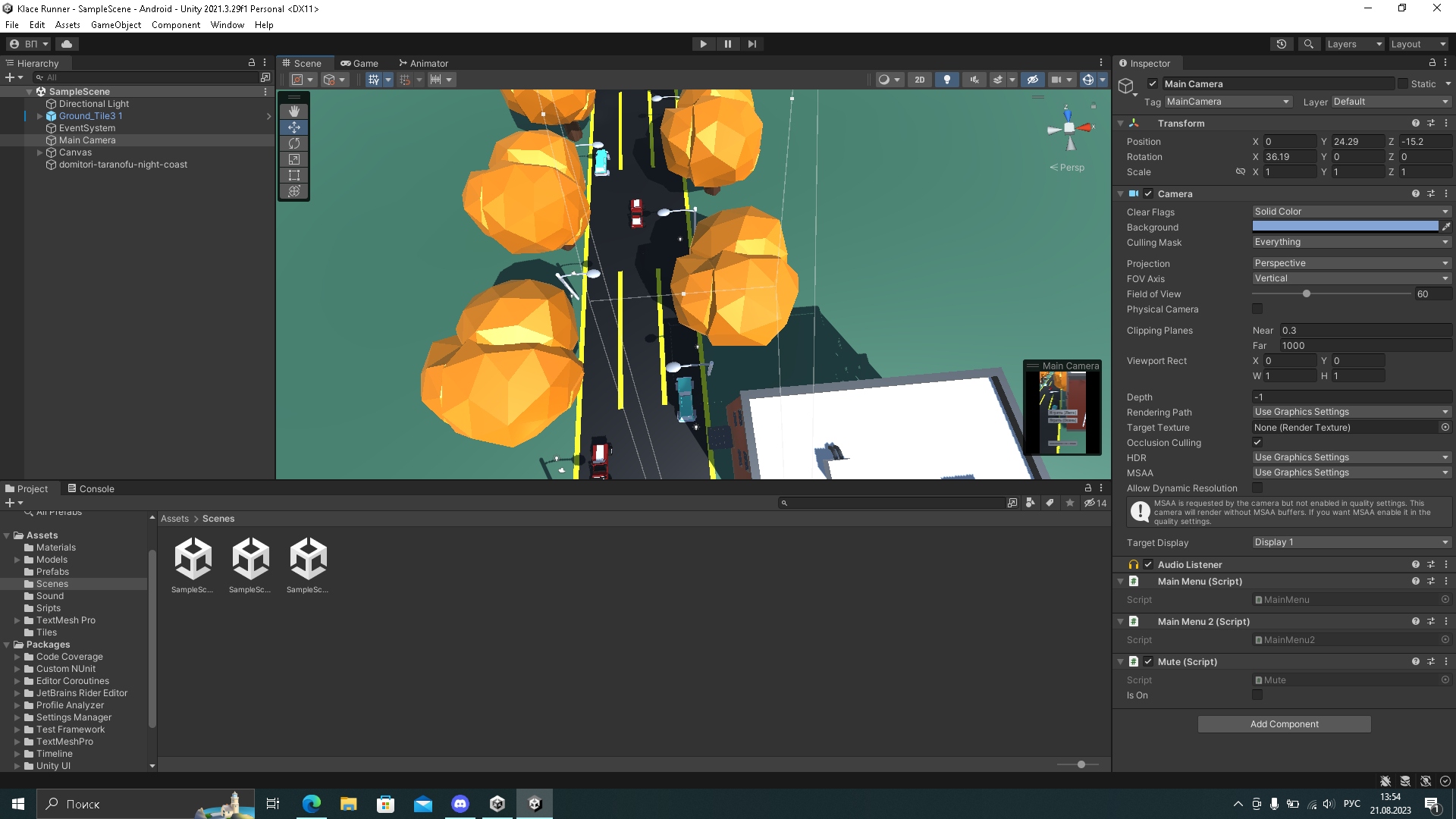Open the account dropdown
This screenshot has height=819, width=1456.
tap(29, 44)
